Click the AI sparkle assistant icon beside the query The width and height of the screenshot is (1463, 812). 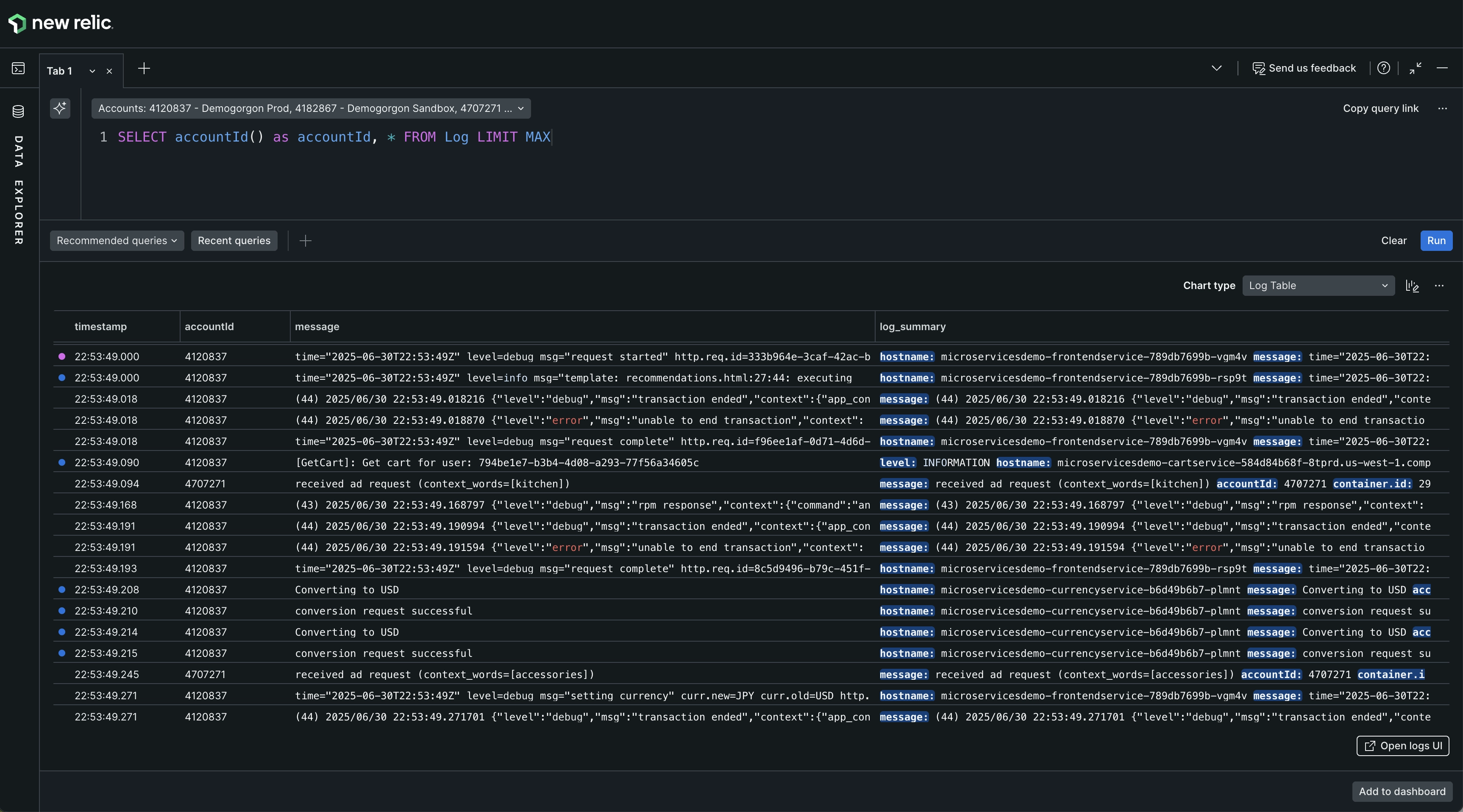point(60,108)
